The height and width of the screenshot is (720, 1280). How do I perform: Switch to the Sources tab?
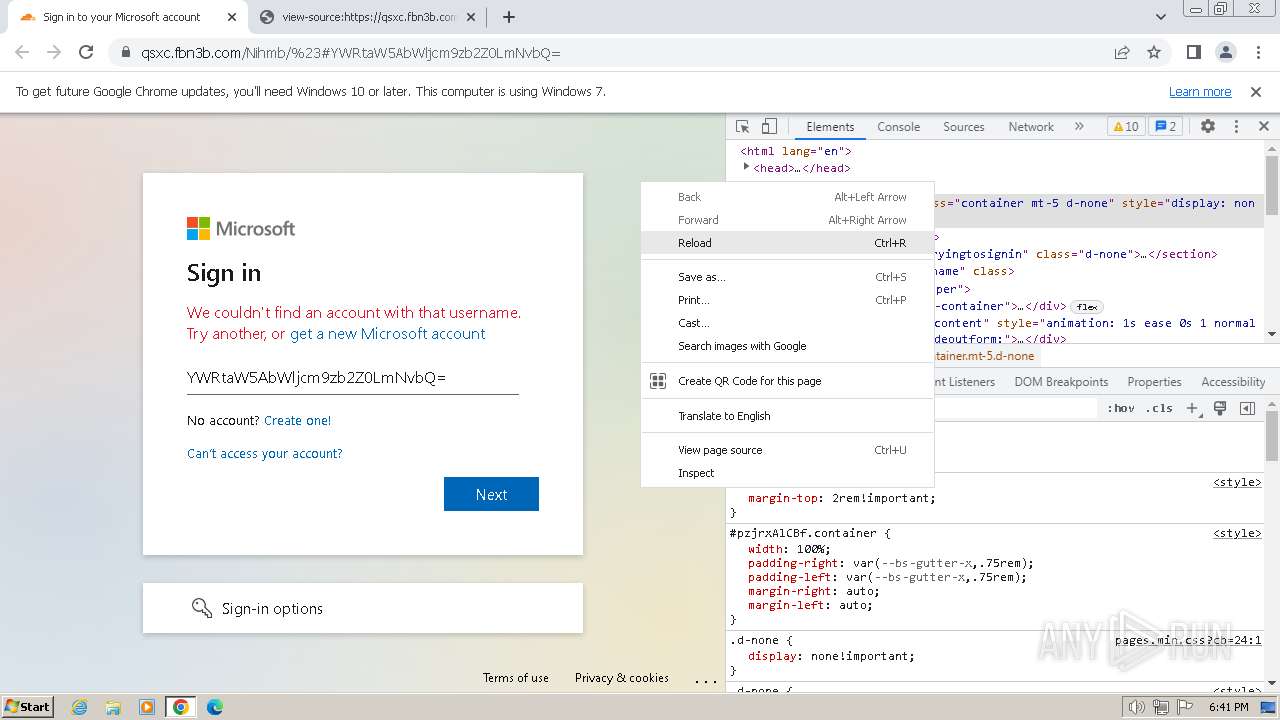pos(964,127)
